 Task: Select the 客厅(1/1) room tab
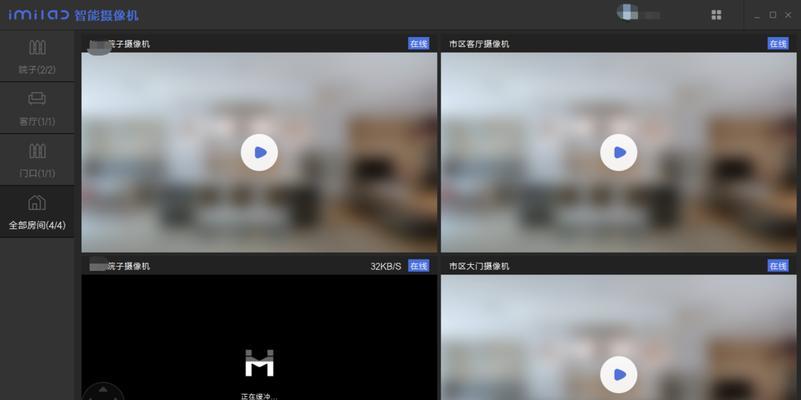(x=37, y=108)
